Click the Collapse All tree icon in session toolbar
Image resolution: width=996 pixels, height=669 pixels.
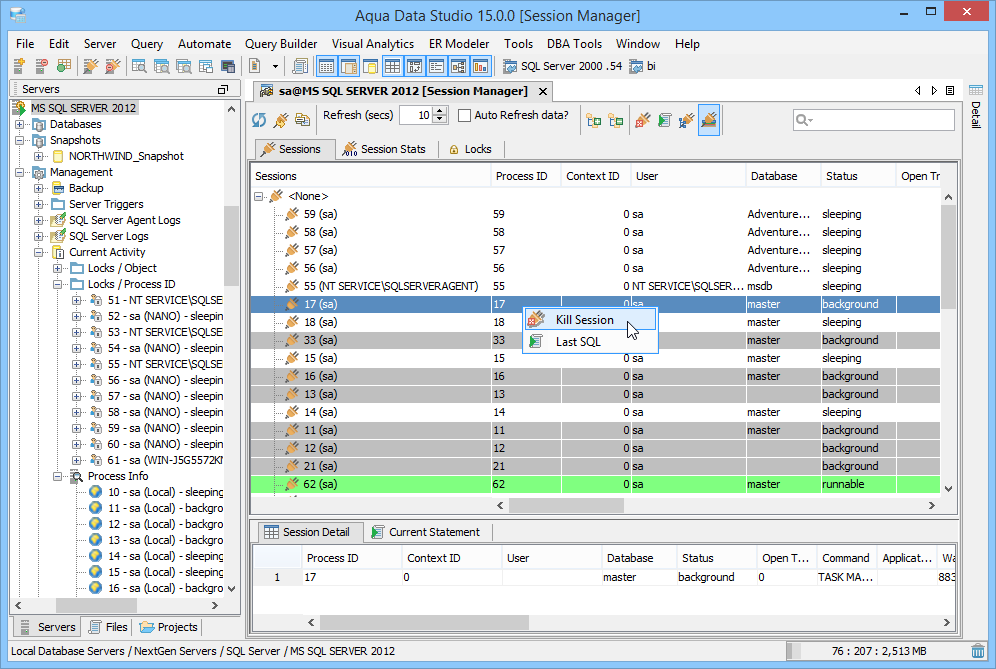click(616, 120)
